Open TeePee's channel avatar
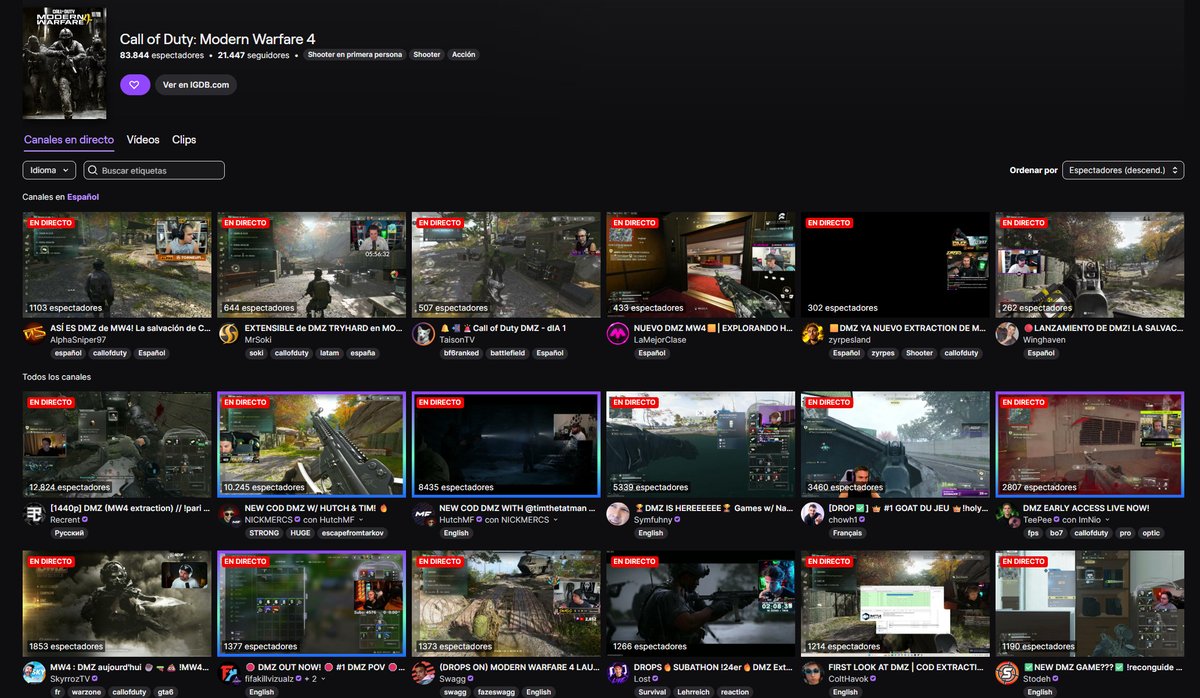1200x698 pixels. click(x=1007, y=514)
